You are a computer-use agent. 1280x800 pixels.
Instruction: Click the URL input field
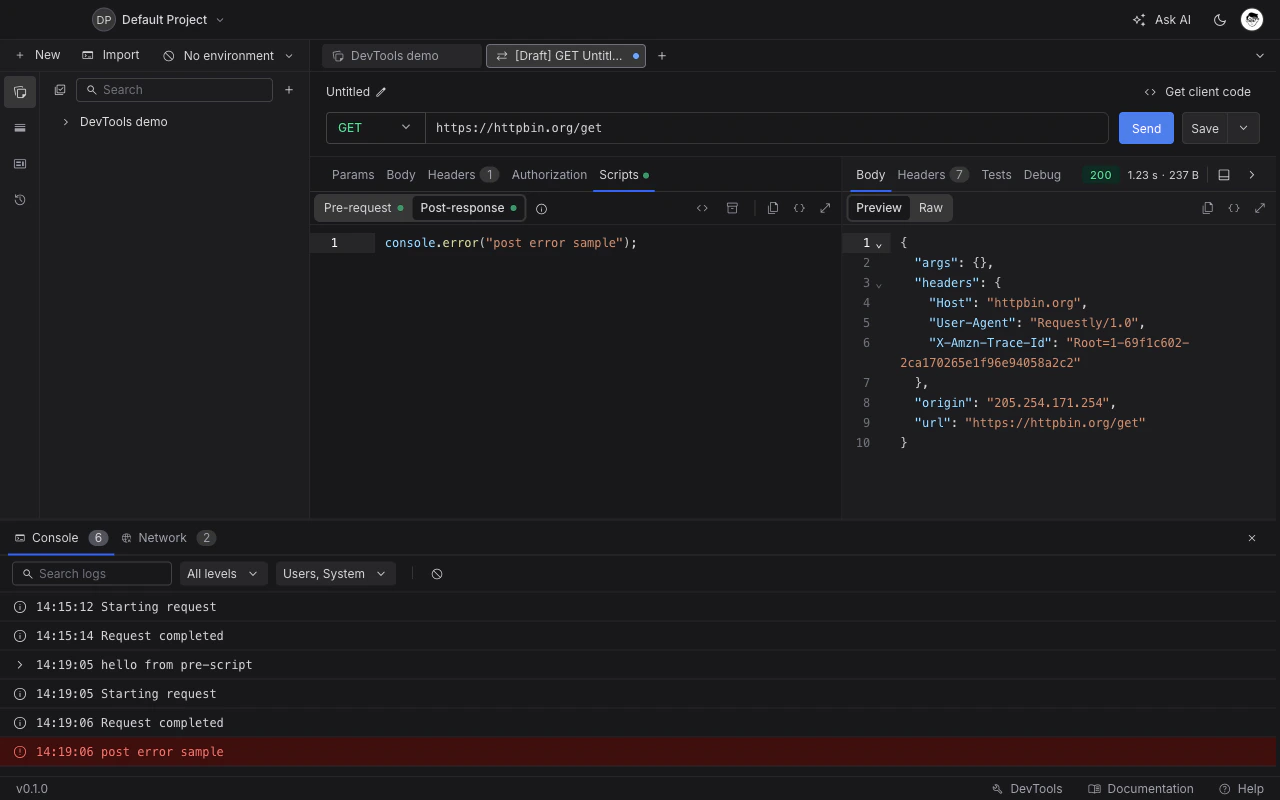pos(767,128)
